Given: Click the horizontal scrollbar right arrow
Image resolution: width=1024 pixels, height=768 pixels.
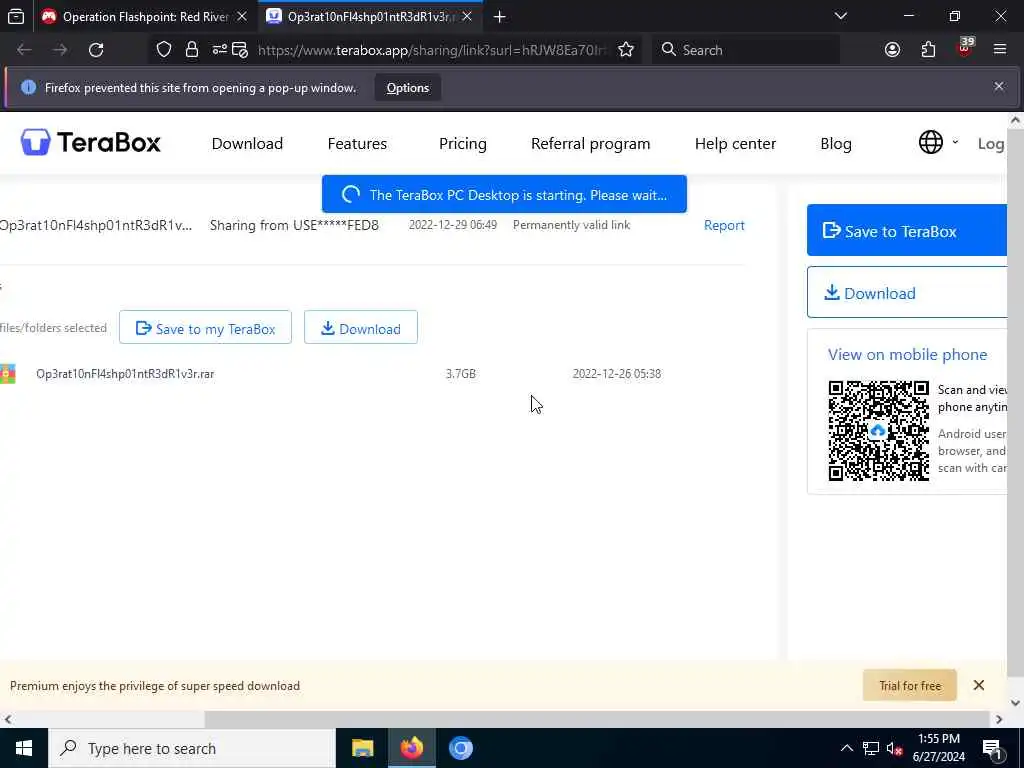Looking at the screenshot, I should click(x=999, y=719).
